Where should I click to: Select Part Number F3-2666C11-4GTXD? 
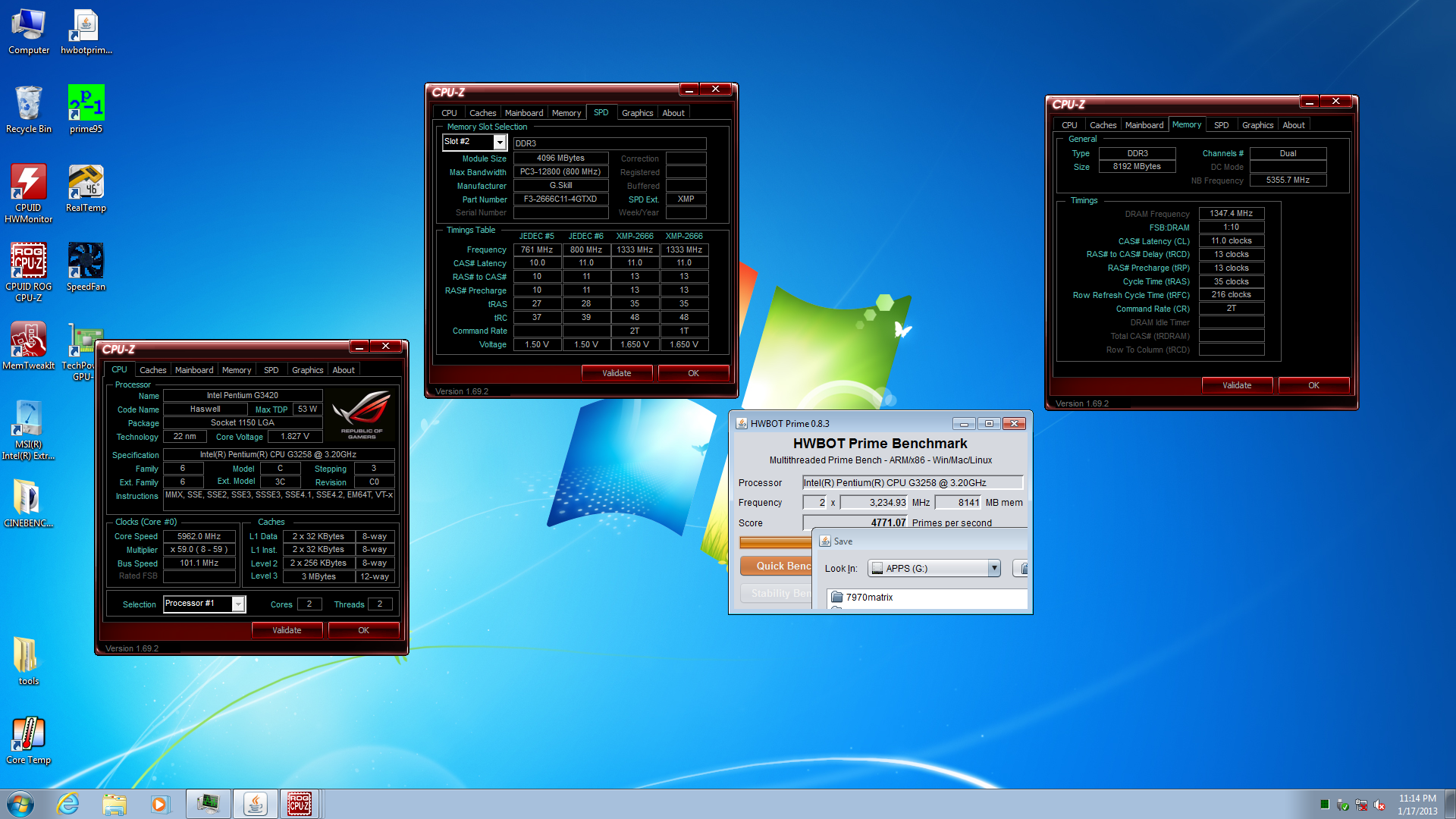click(560, 199)
